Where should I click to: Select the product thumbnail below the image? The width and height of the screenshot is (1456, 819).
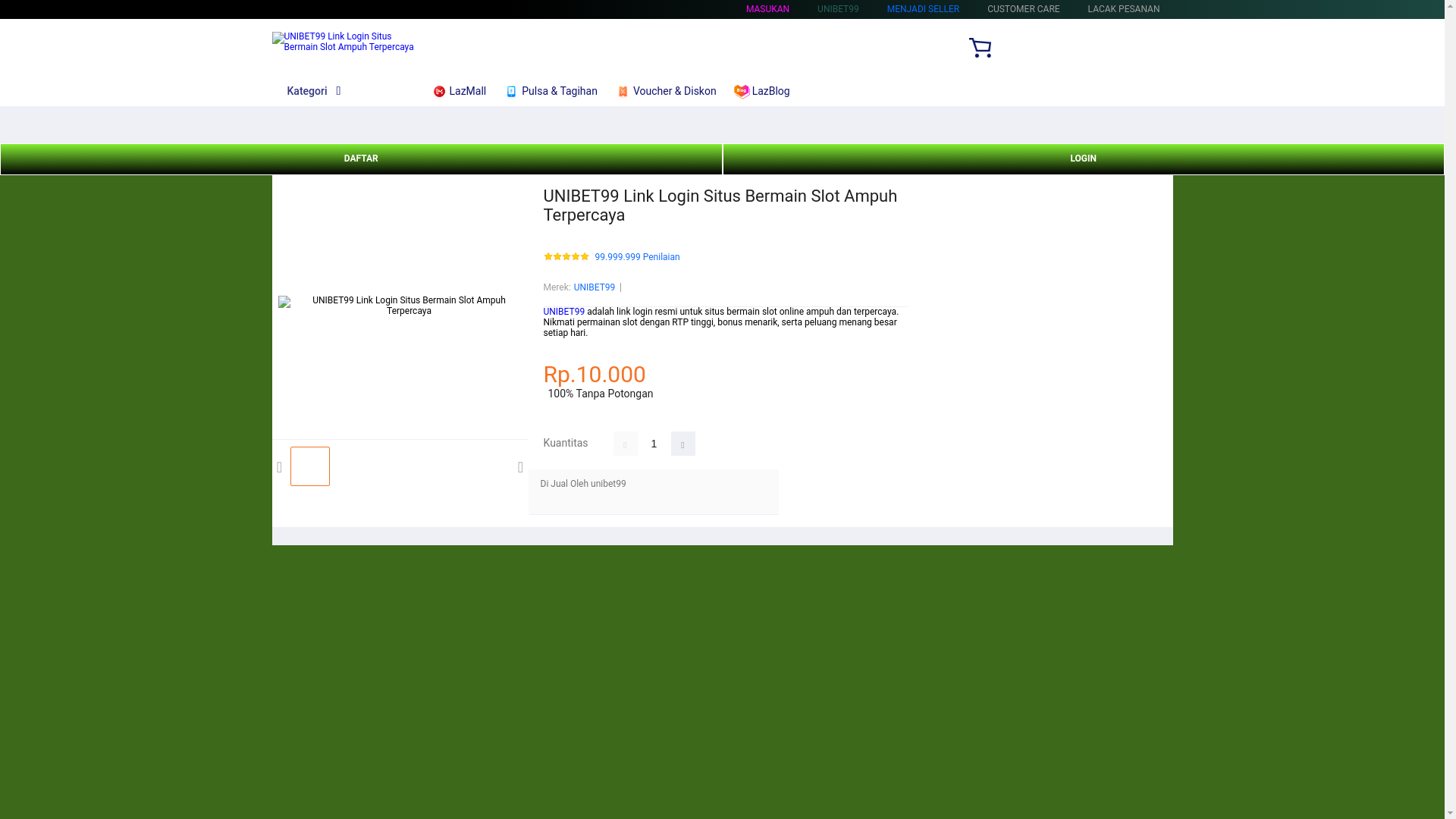(309, 466)
